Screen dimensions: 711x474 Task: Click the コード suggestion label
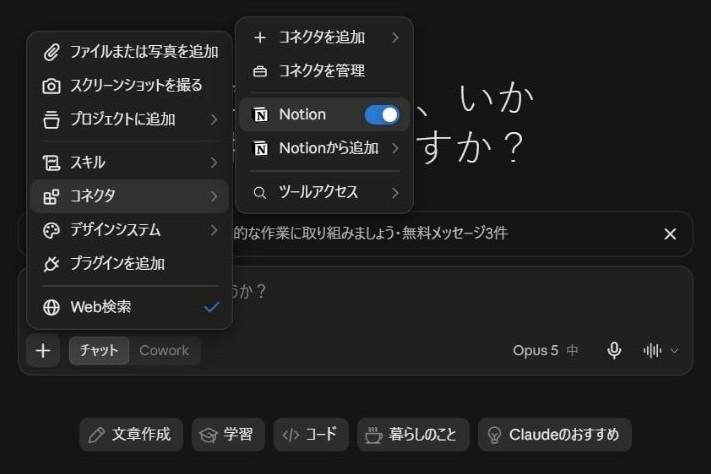click(x=321, y=435)
